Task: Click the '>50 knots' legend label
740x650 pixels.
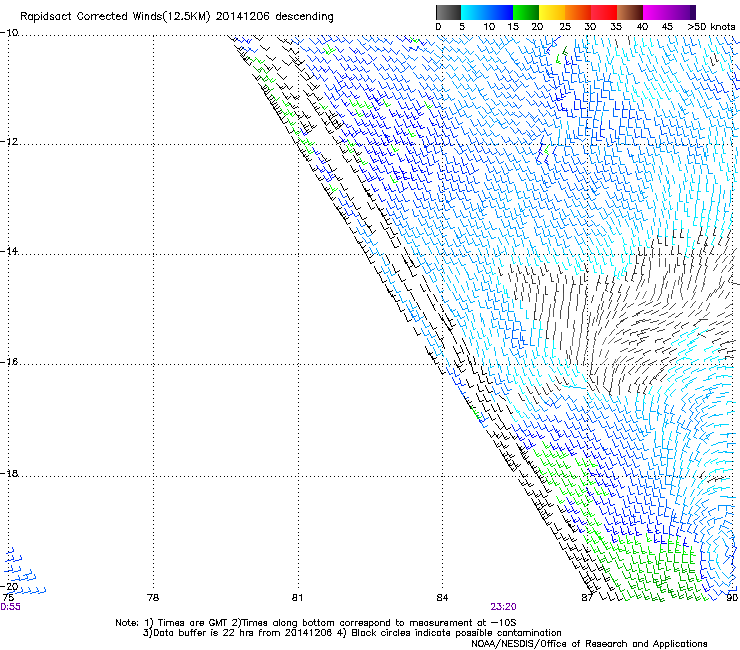Action: tap(711, 27)
